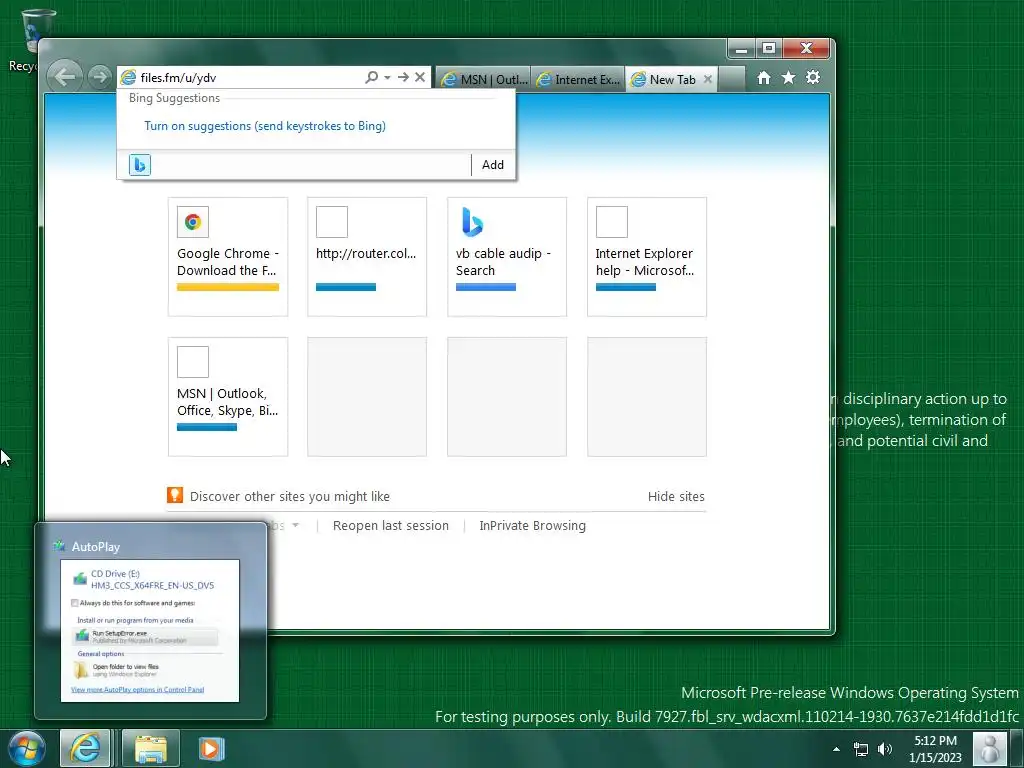This screenshot has height=768, width=1024.
Task: Click Add search provider button
Action: (x=492, y=165)
